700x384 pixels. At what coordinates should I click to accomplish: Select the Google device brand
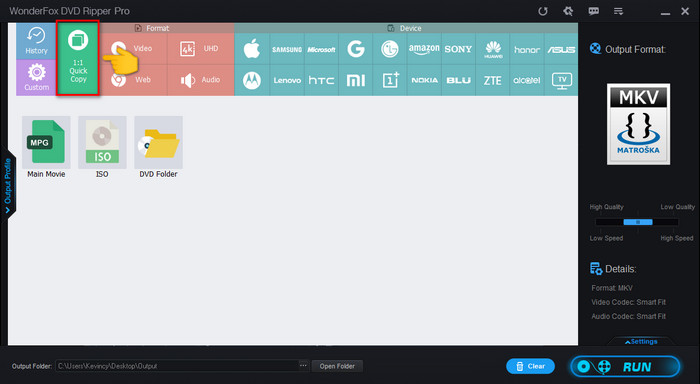click(x=356, y=49)
